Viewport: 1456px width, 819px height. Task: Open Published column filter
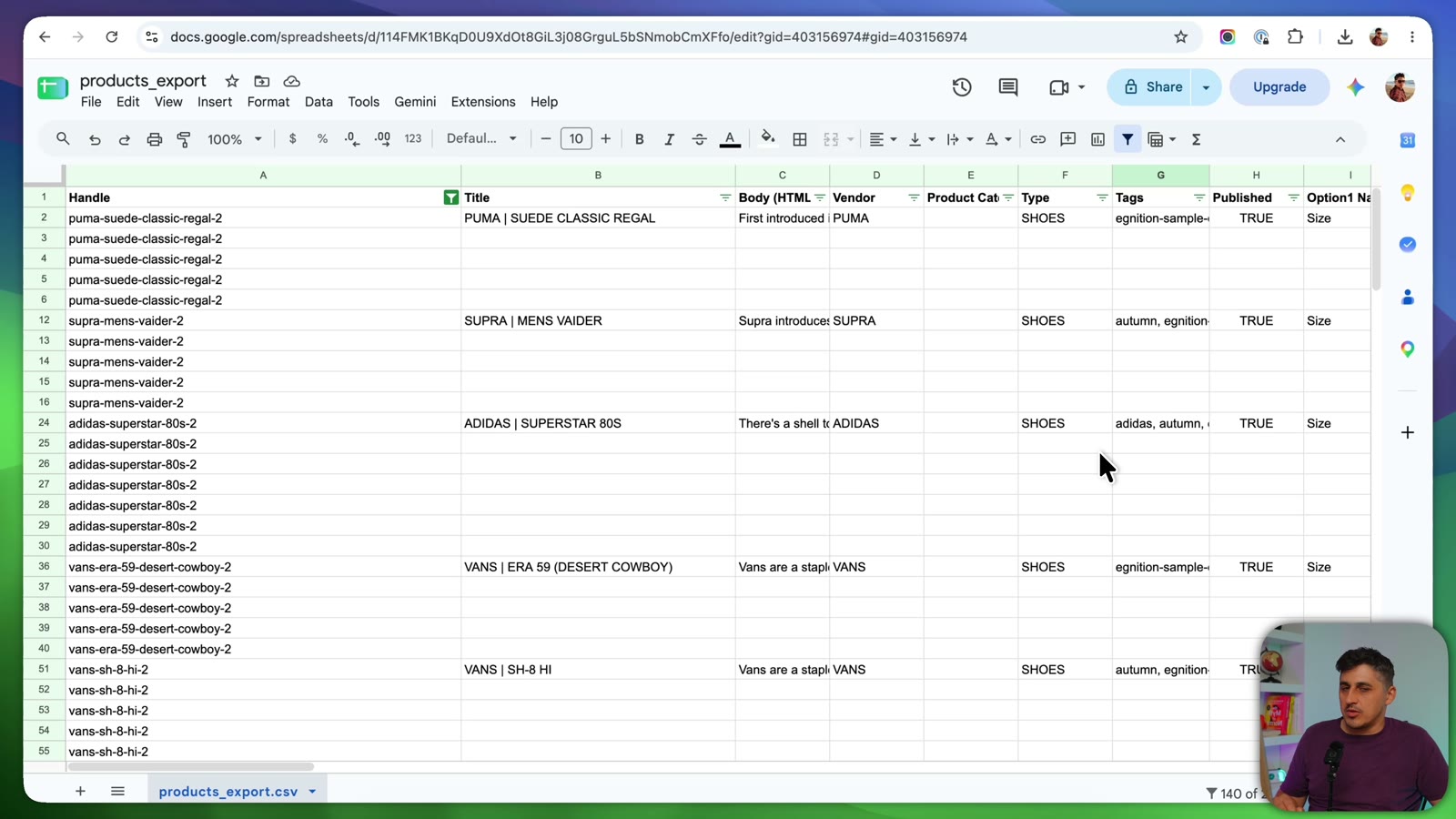1293,197
